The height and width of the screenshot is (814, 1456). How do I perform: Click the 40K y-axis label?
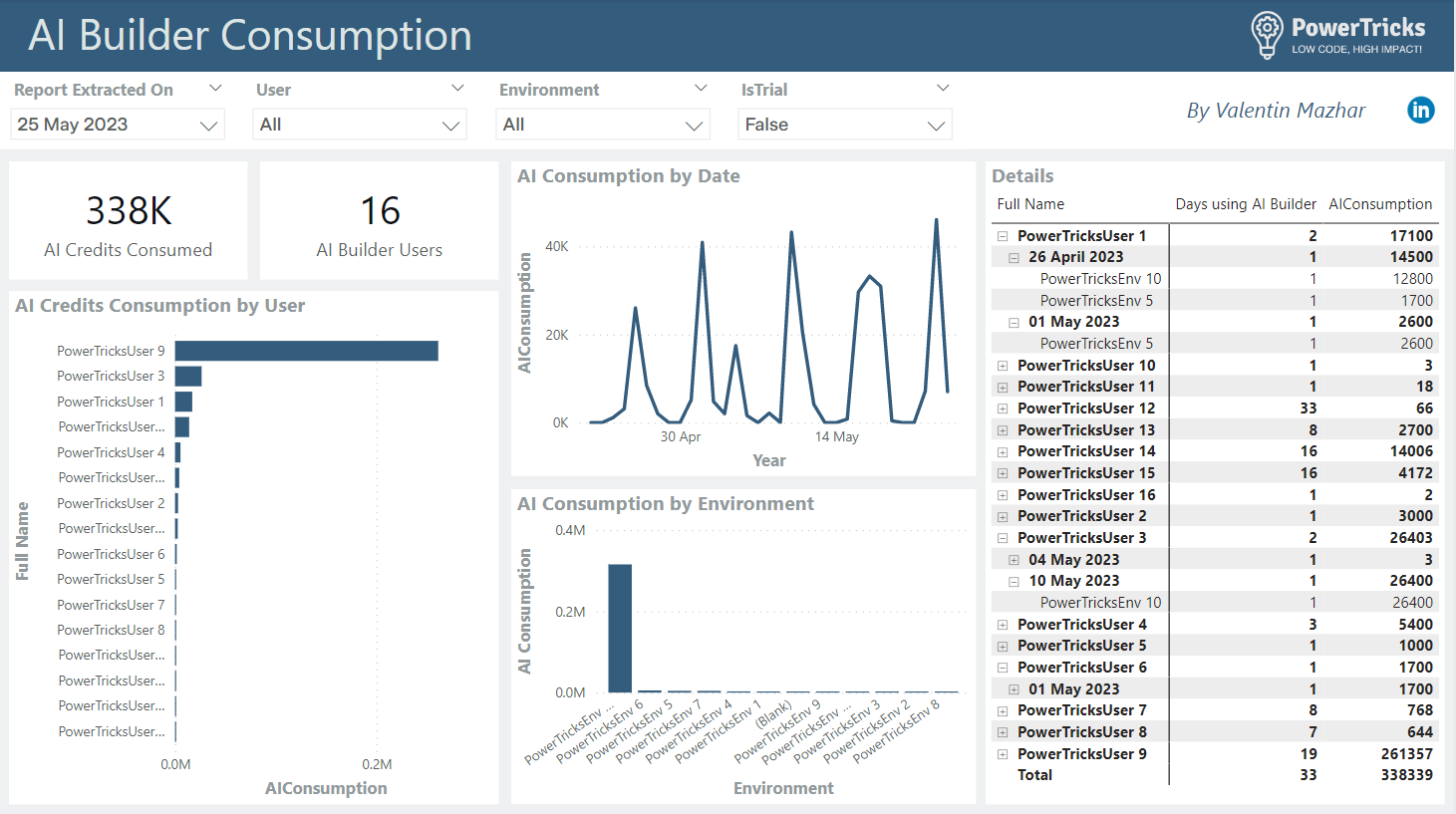pos(557,246)
